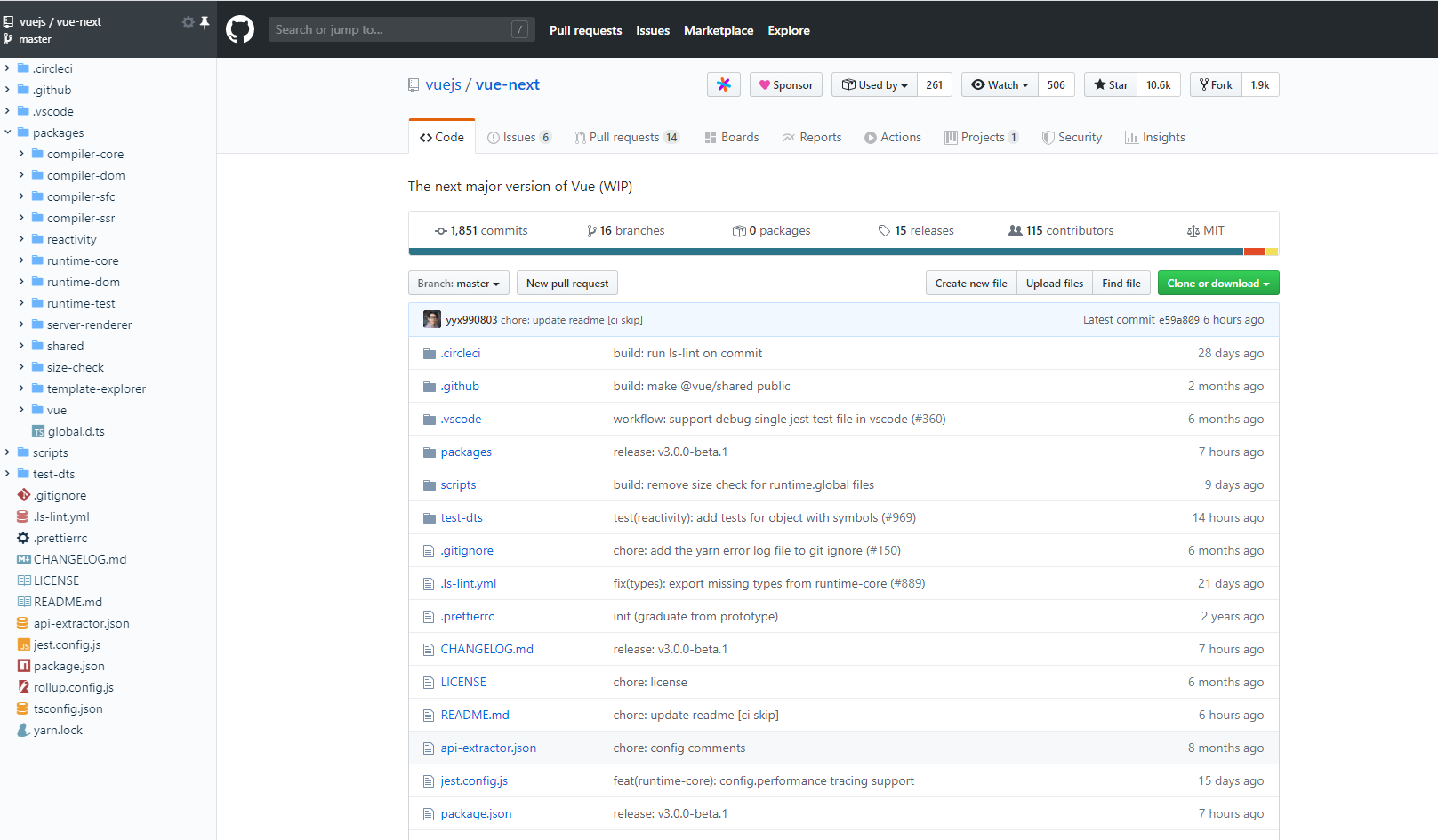1438x840 pixels.
Task: Click the LICENSE file icon in sidebar
Action: (x=24, y=580)
